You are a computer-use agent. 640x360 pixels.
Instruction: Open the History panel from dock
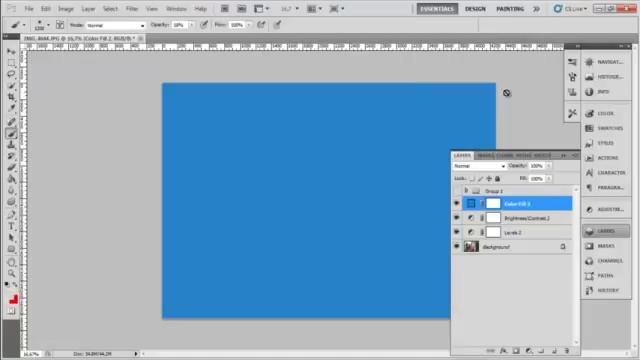pos(605,291)
